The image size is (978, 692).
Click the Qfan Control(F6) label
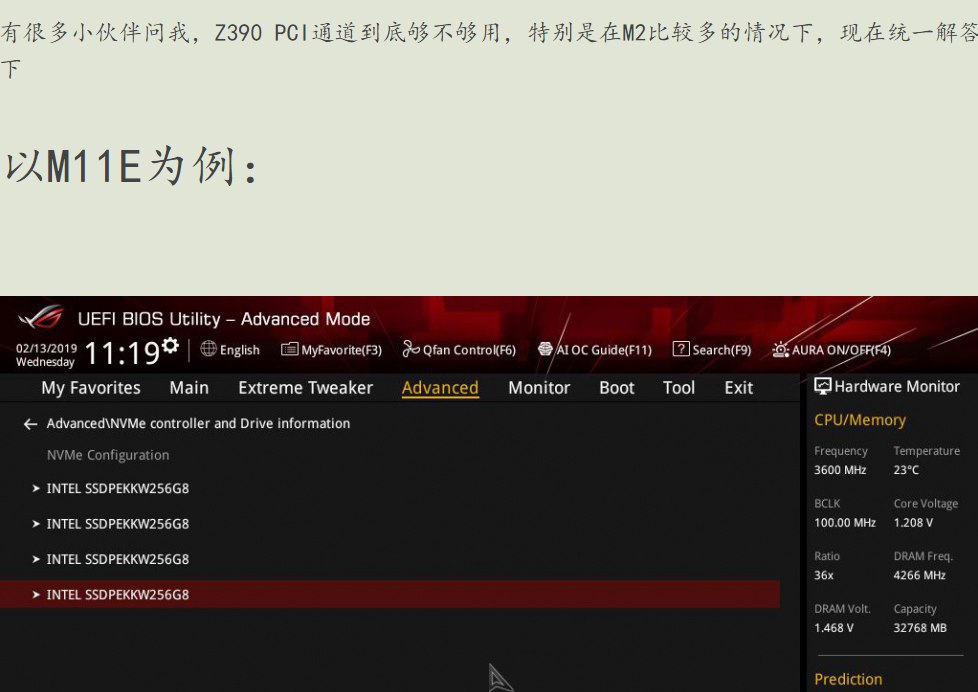[x=469, y=350]
